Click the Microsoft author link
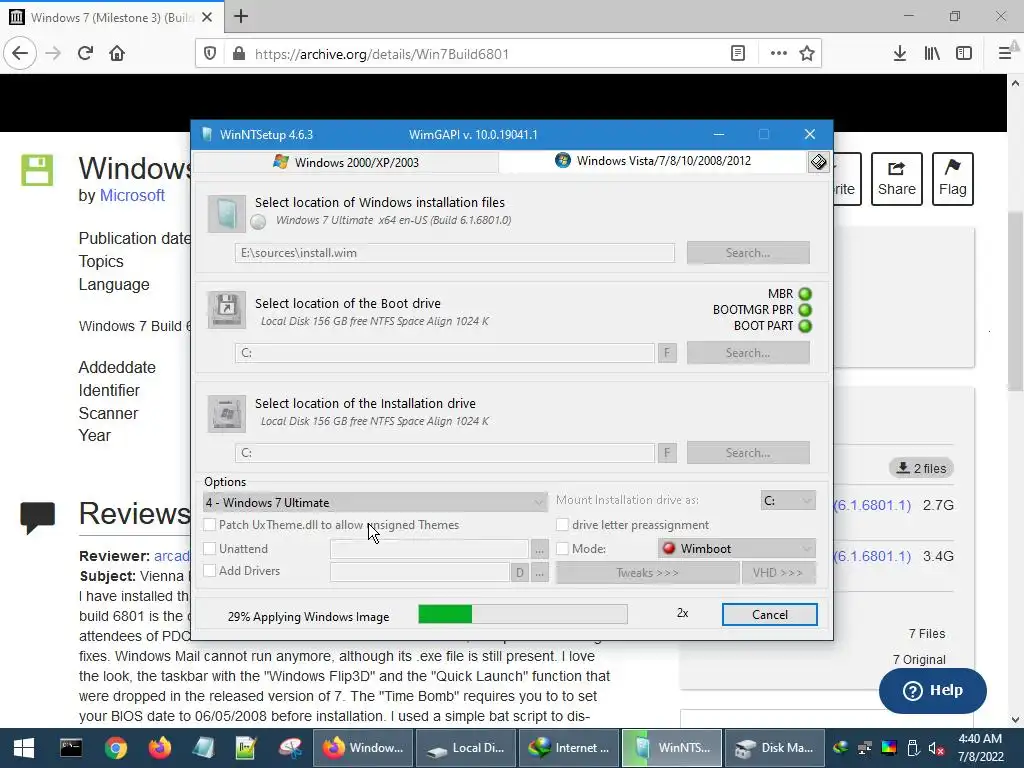This screenshot has height=768, width=1024. tap(132, 195)
